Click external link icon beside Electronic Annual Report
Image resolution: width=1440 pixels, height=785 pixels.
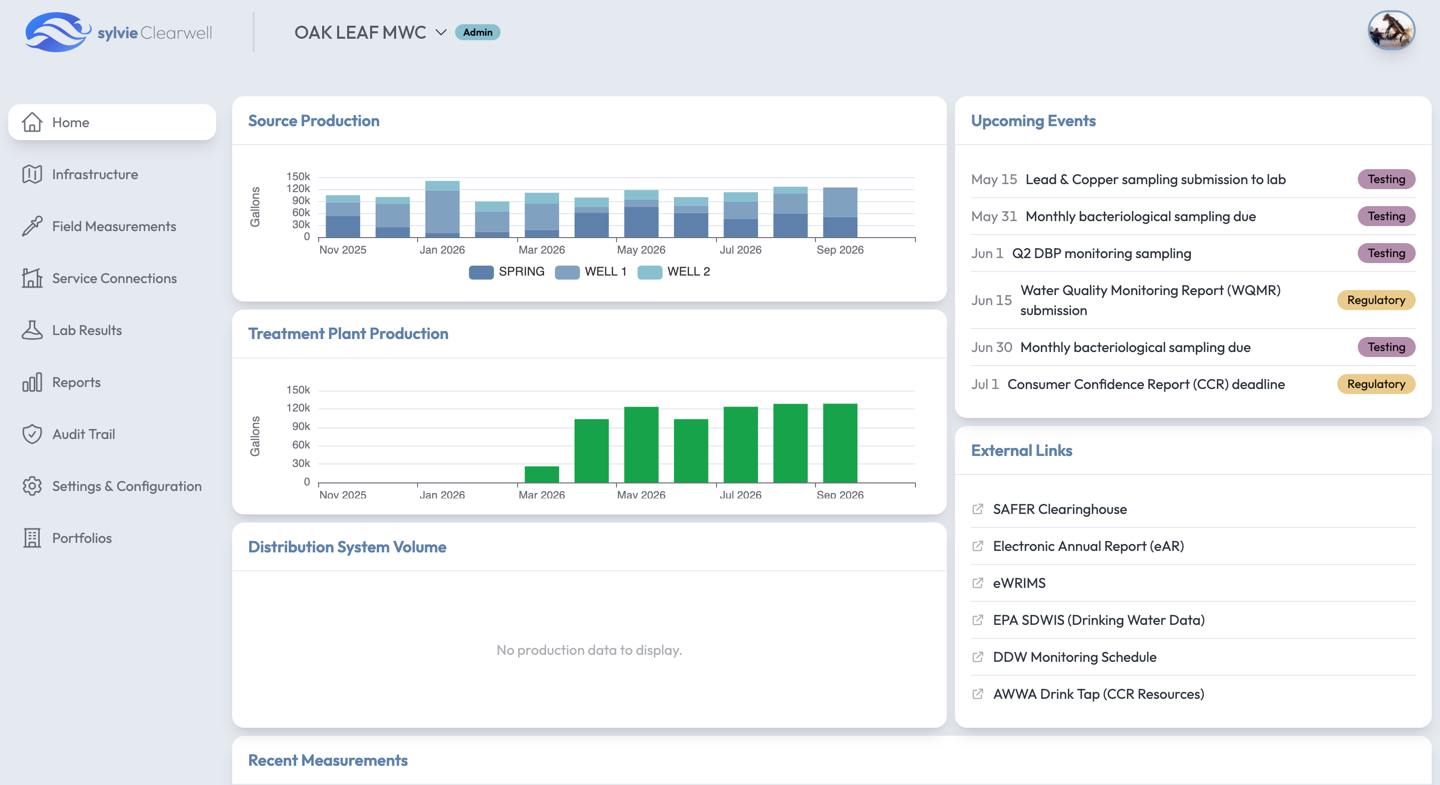tap(978, 546)
